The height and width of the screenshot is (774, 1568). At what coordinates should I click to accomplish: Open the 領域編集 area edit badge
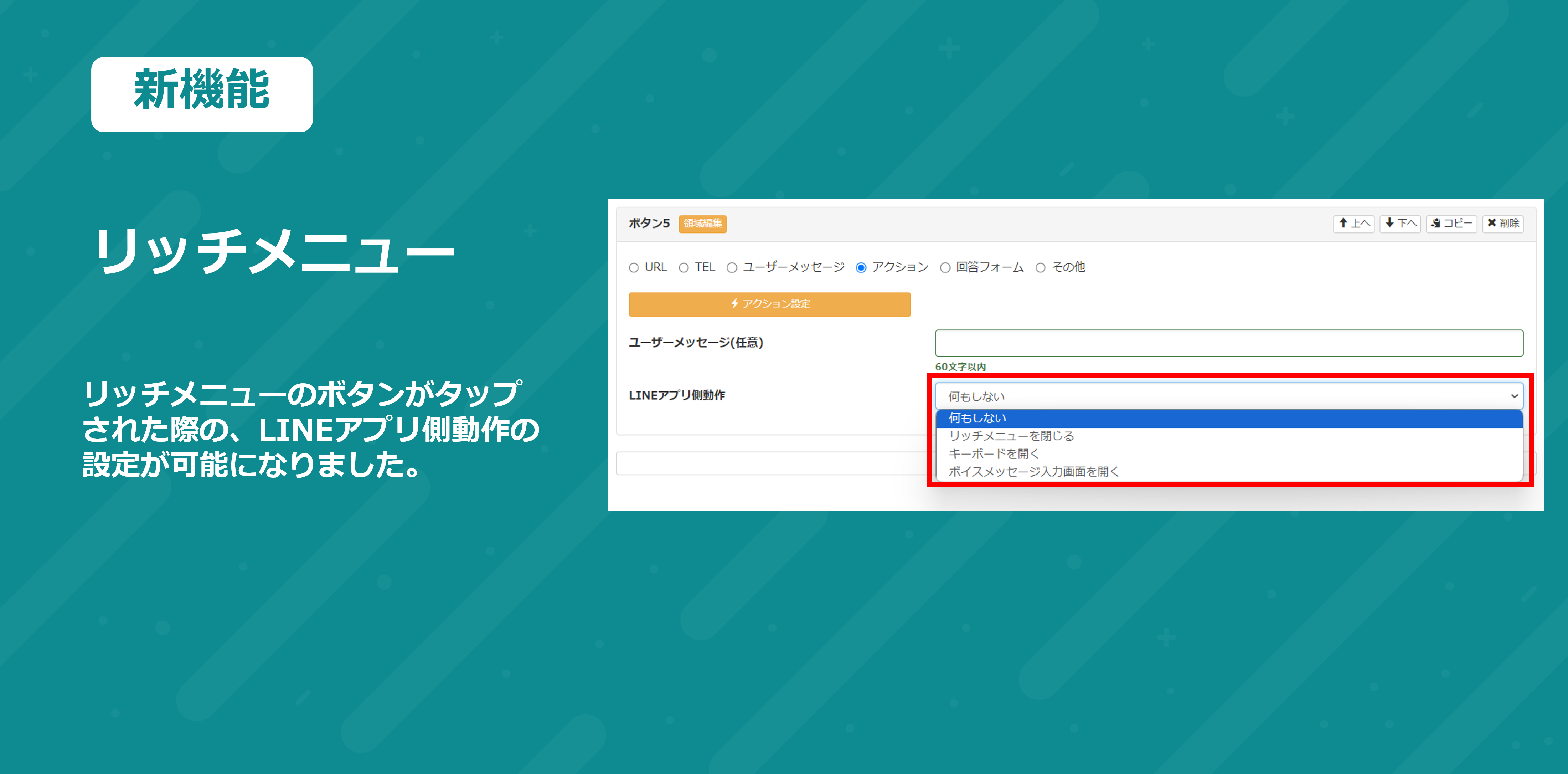point(702,224)
